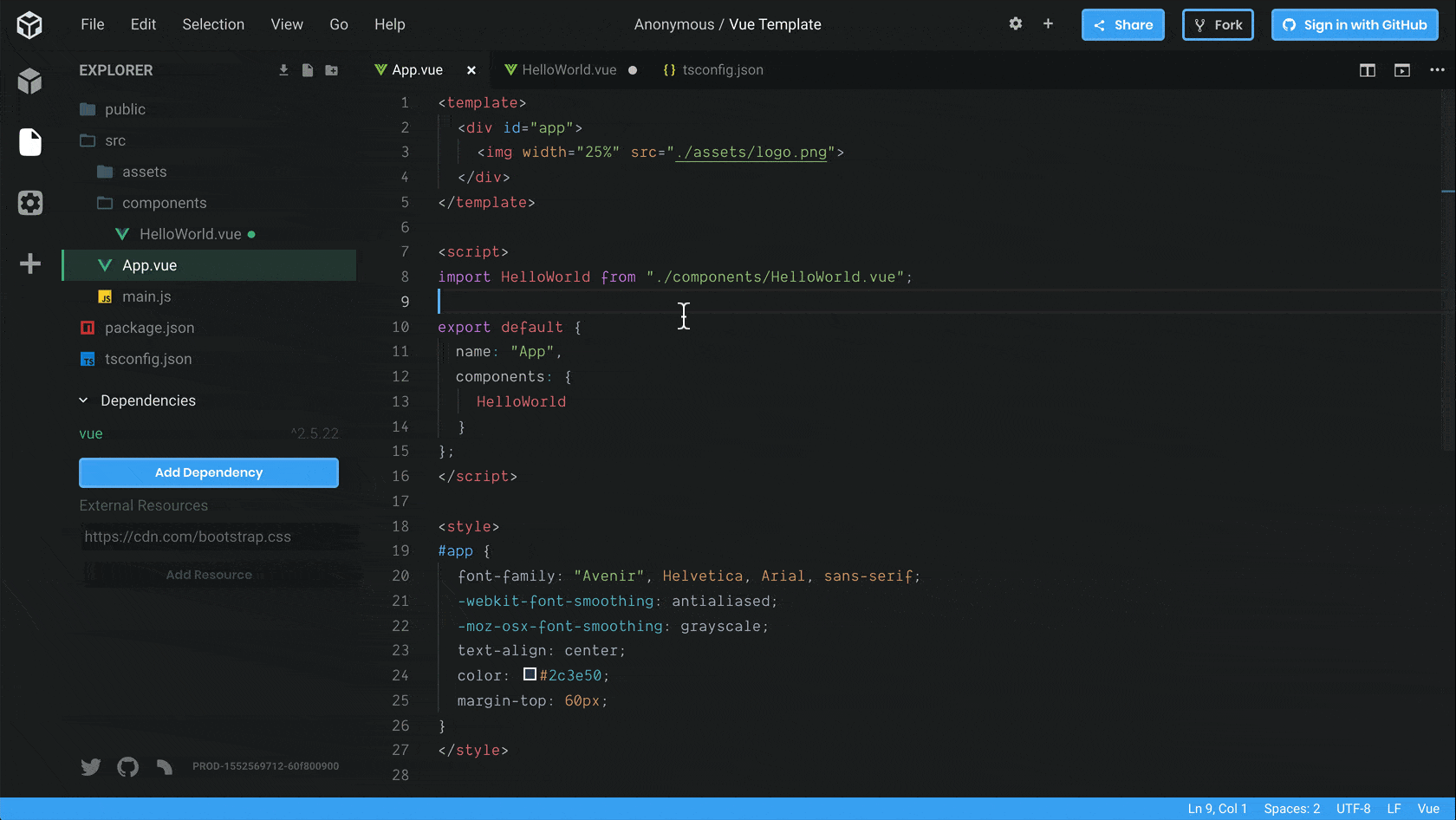Screen dimensions: 1456x820
Task: Click the new file icon in Explorer
Action: coord(308,70)
